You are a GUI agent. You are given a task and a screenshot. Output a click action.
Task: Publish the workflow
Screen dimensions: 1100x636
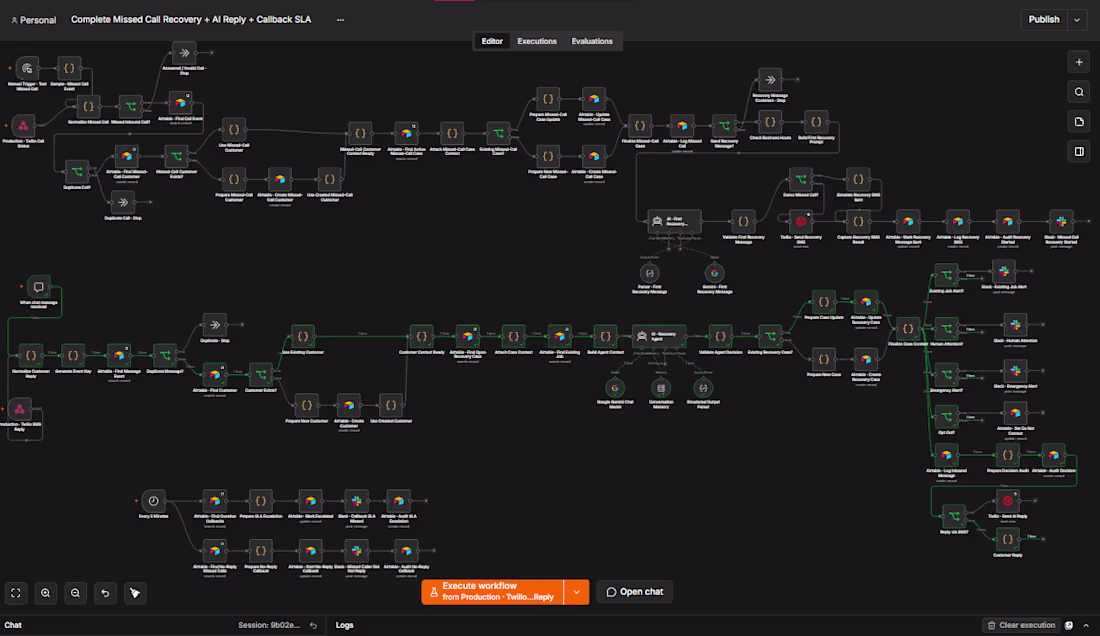[1044, 20]
